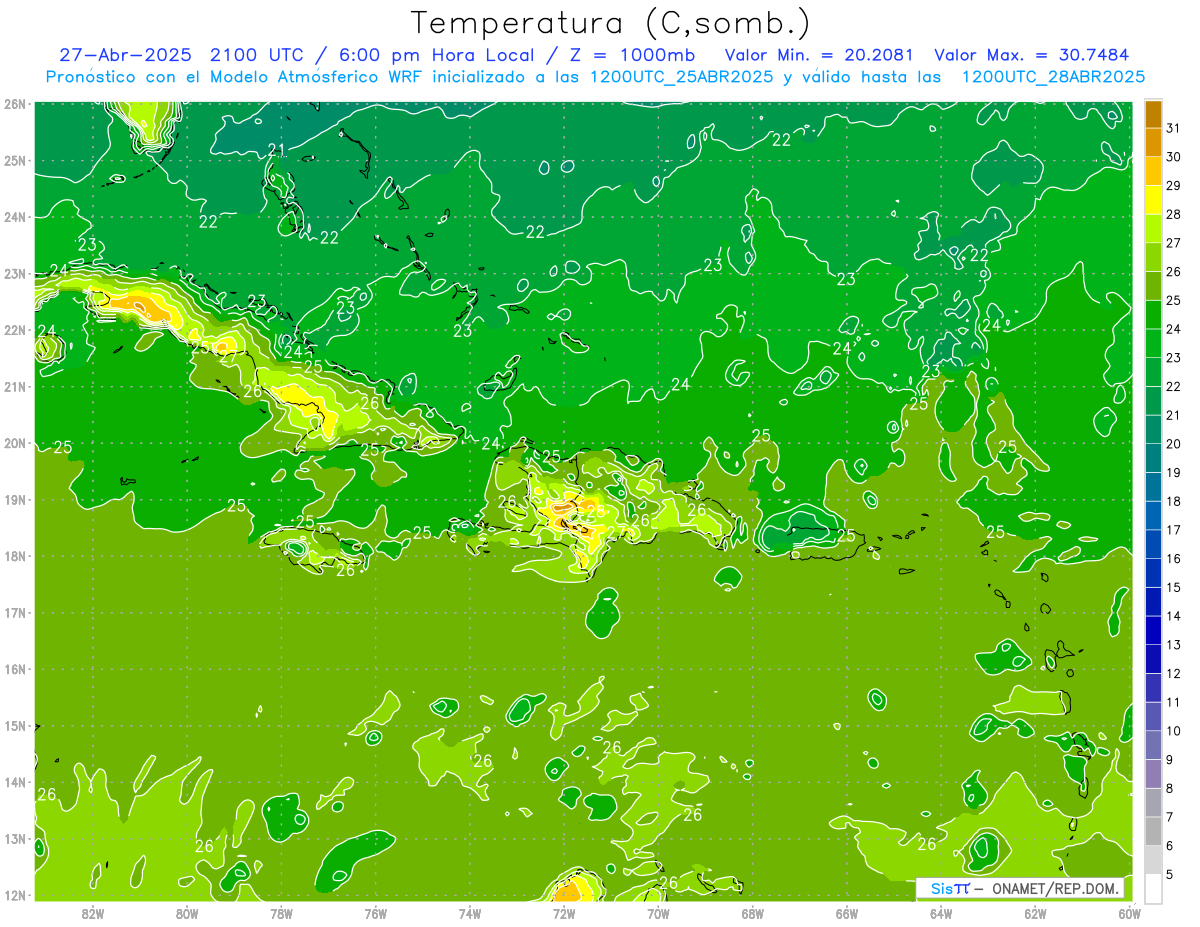Click the '74W' longitude axis label
Screen dimensions: 1200x927
pos(469,913)
